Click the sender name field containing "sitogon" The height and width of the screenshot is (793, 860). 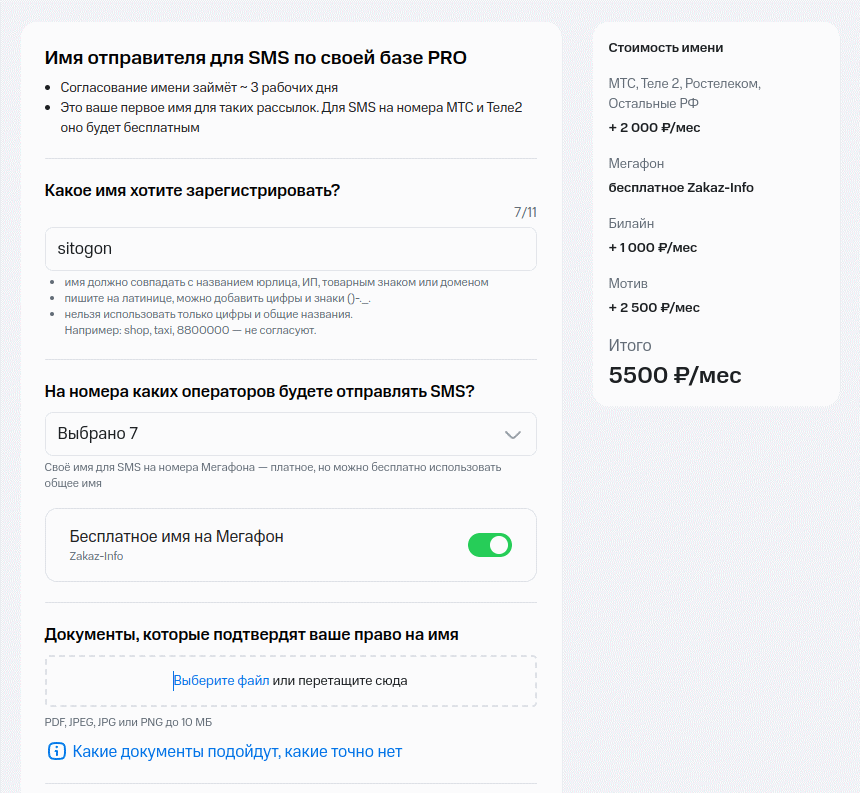[290, 249]
